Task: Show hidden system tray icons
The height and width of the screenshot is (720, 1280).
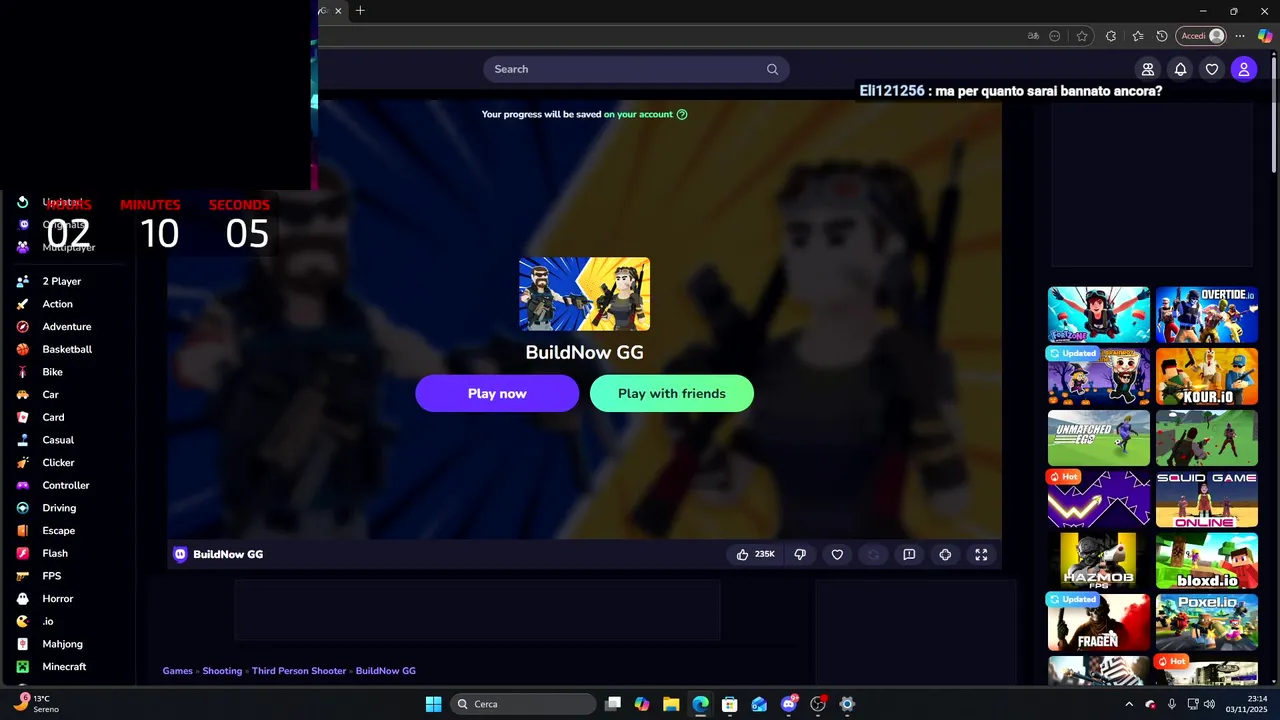Action: click(1129, 704)
